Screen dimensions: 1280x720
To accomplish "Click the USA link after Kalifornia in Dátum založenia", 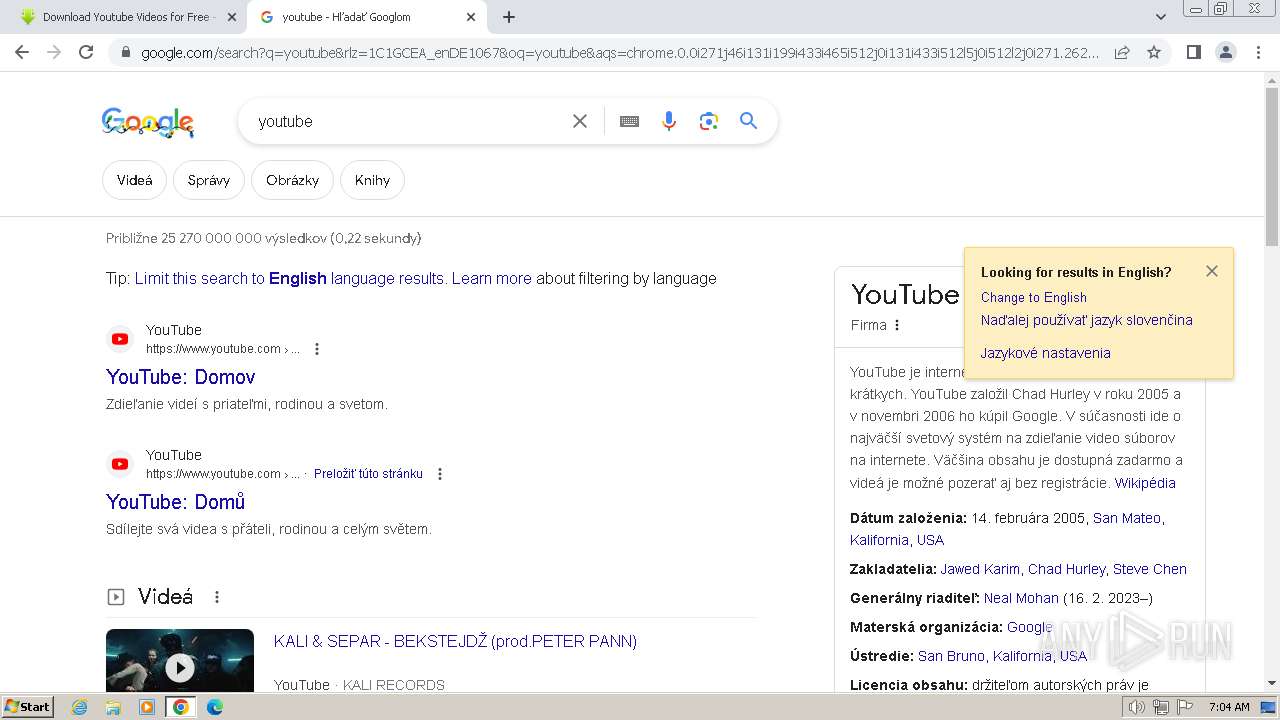I will (x=930, y=540).
